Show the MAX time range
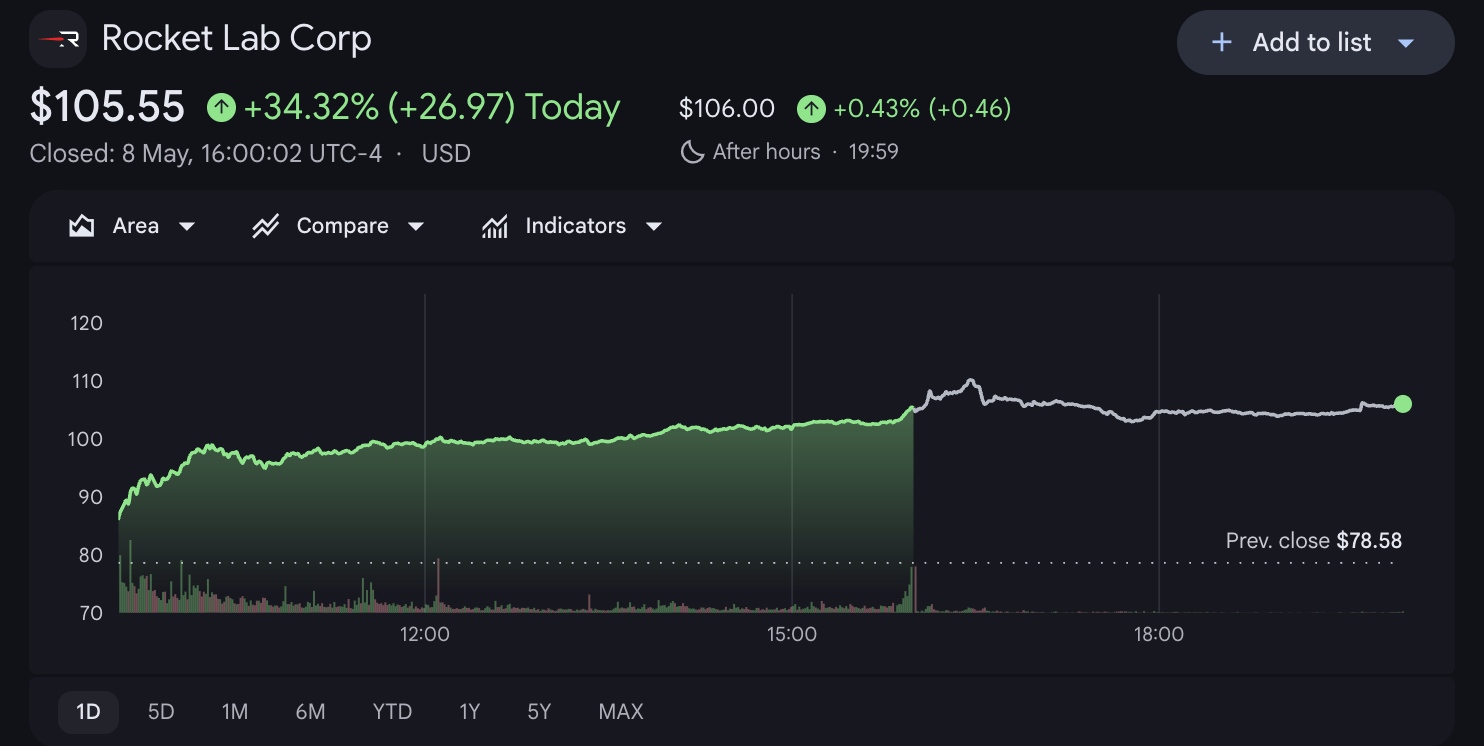This screenshot has height=746, width=1484. coord(621,712)
